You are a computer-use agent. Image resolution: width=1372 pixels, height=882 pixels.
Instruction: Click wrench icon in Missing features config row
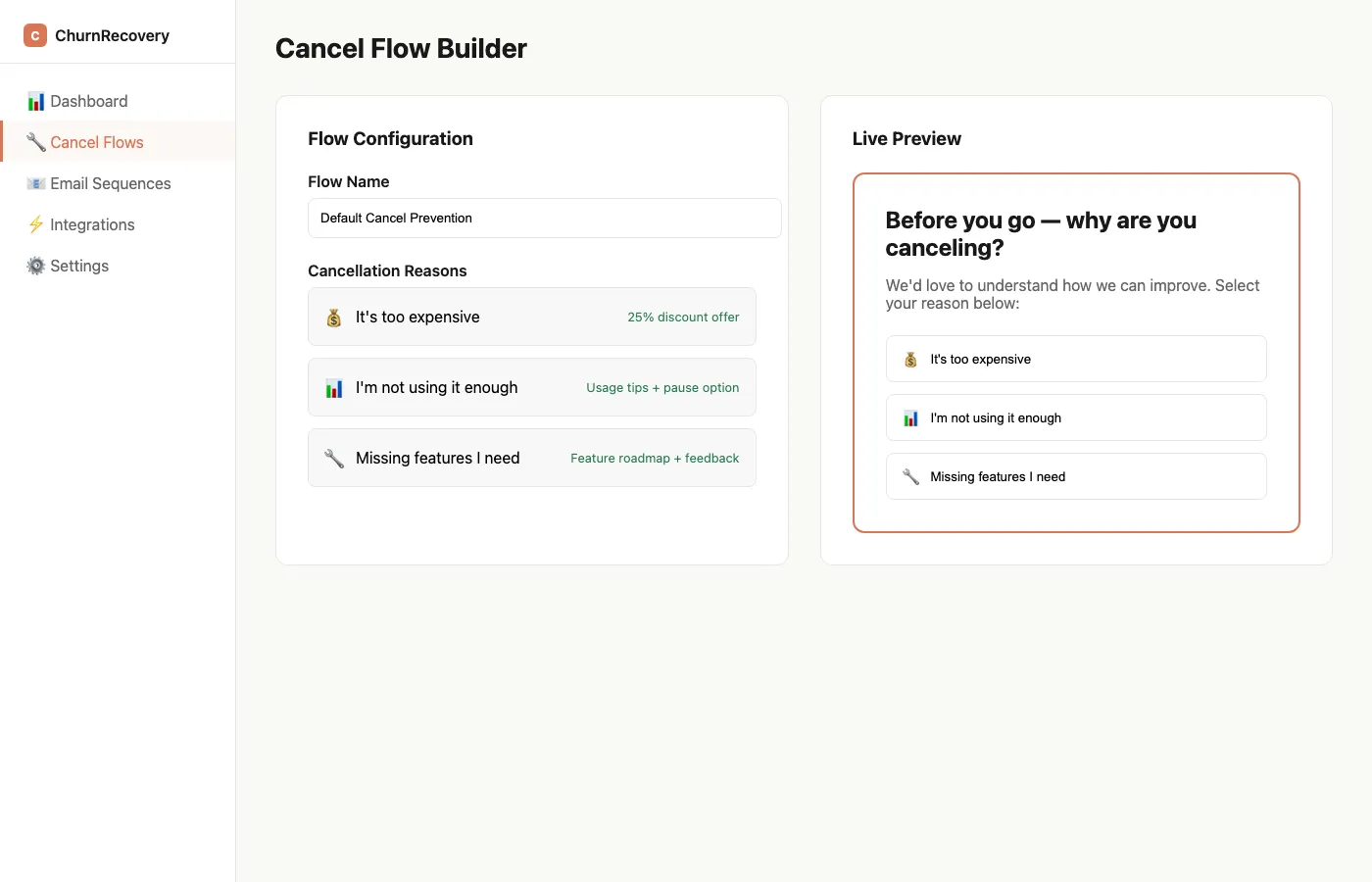click(334, 459)
